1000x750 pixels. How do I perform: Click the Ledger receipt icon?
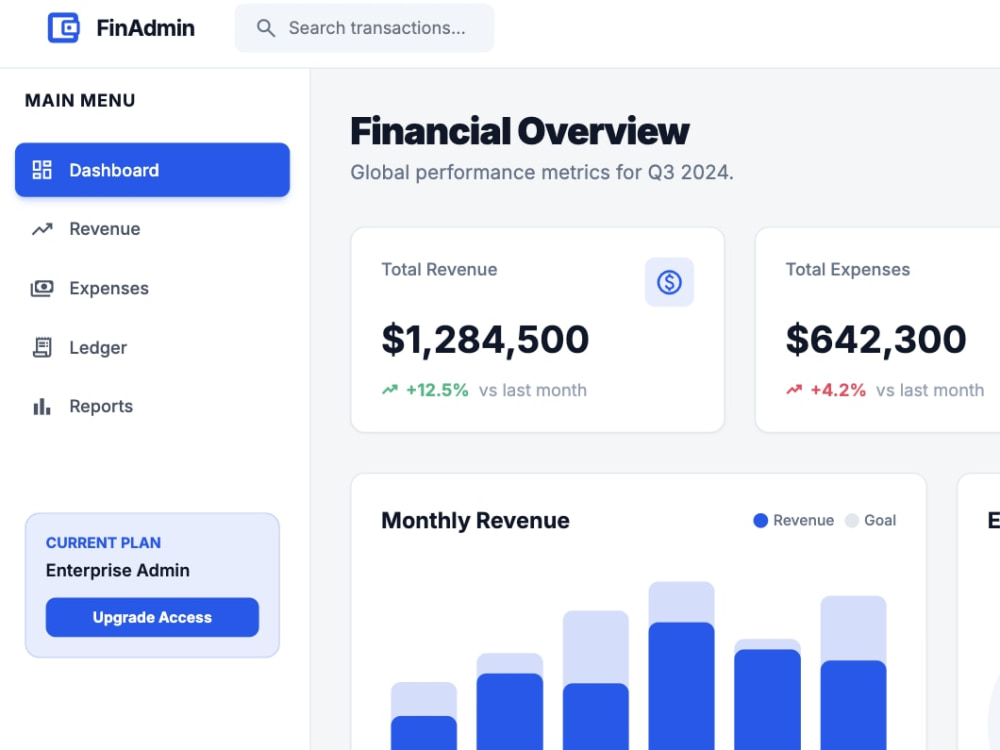[42, 348]
